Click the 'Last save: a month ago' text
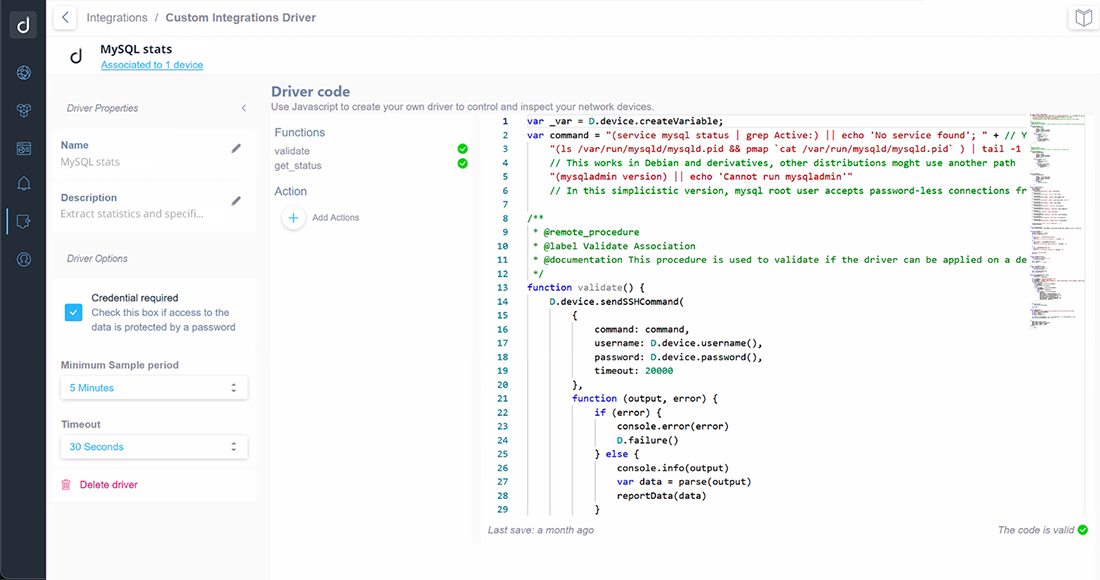Screen dimensions: 1100x580 pyautogui.click(x=541, y=530)
